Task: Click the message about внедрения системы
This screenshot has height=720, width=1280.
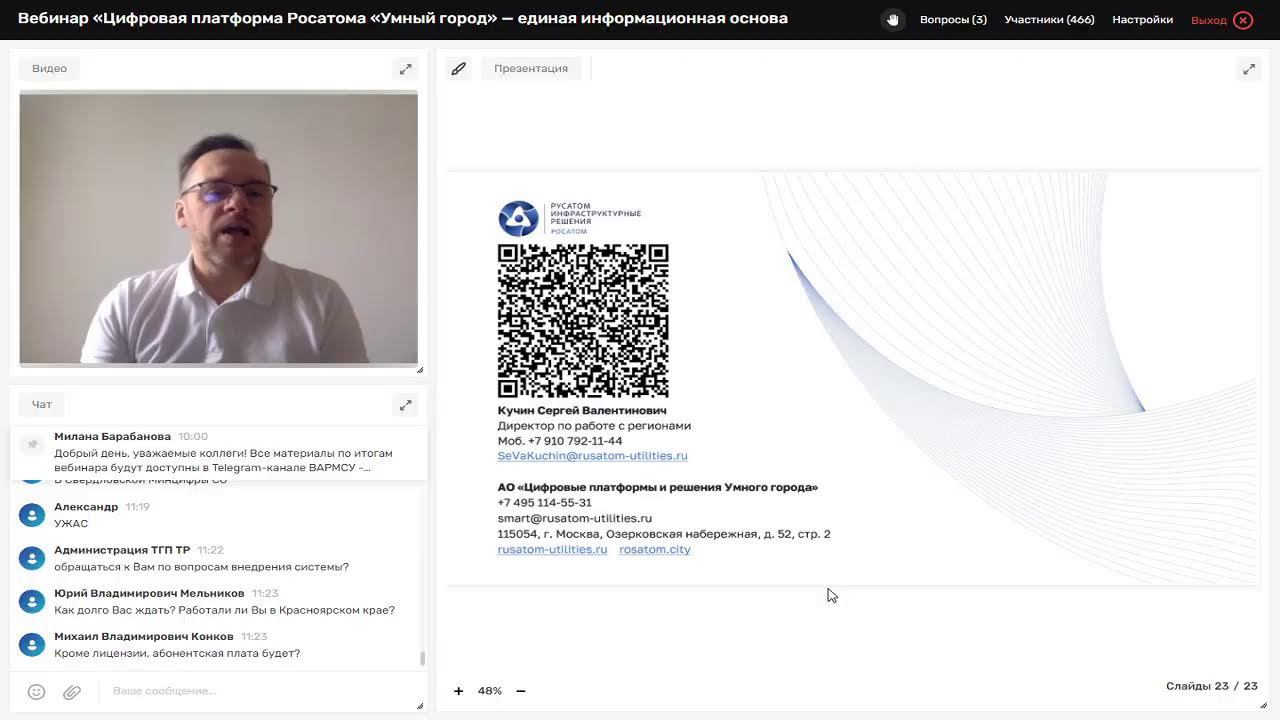Action: tap(201, 567)
